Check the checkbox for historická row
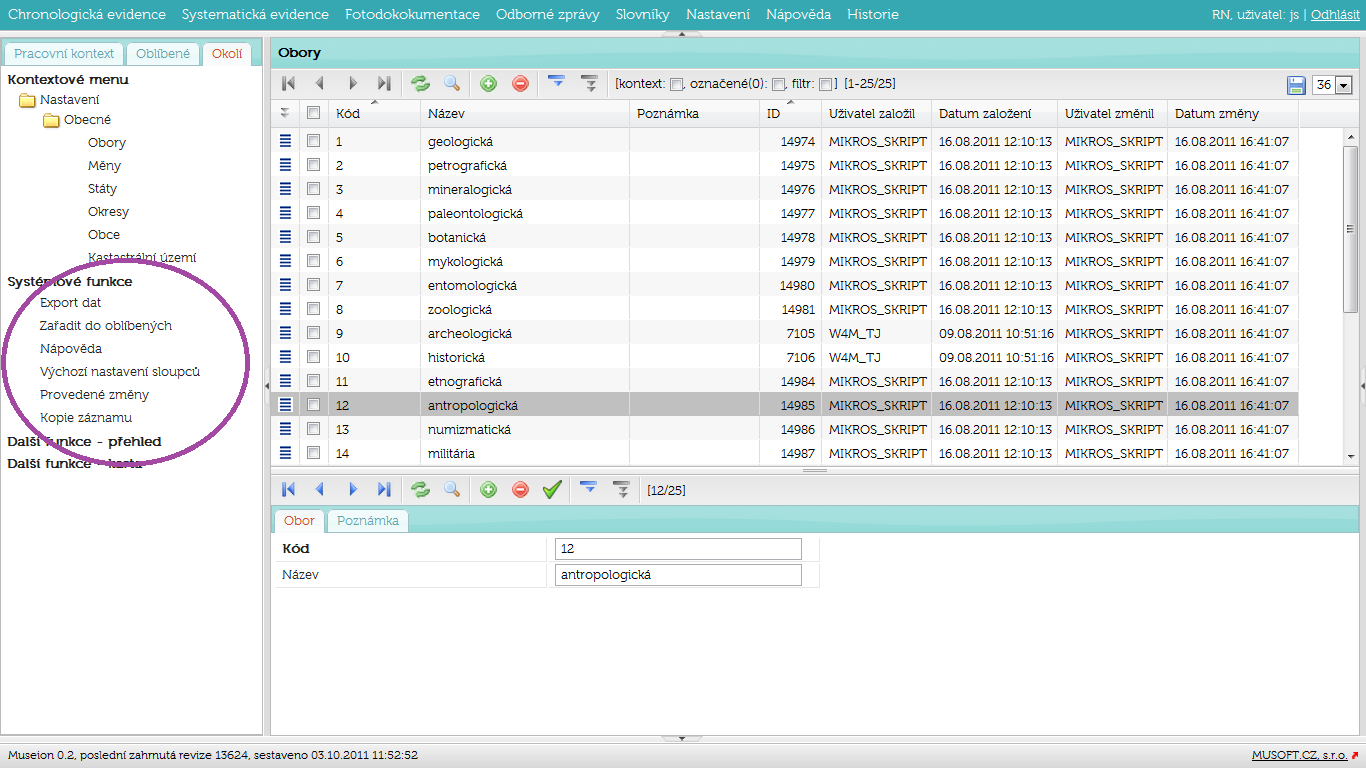 point(313,357)
